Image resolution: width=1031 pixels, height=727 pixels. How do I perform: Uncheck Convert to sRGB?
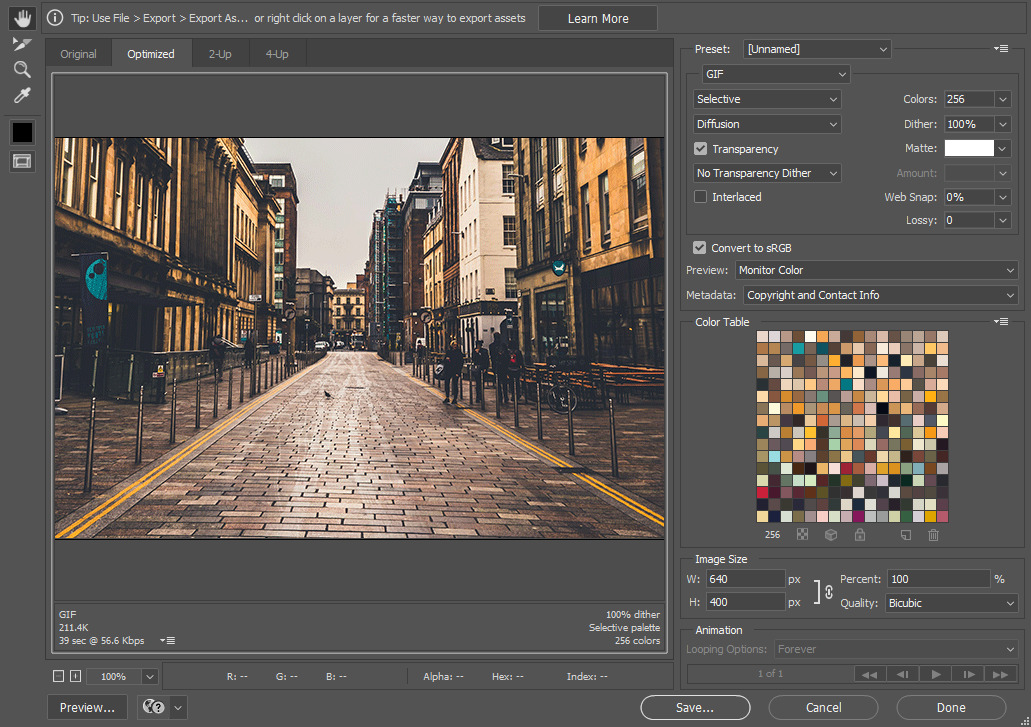[700, 248]
